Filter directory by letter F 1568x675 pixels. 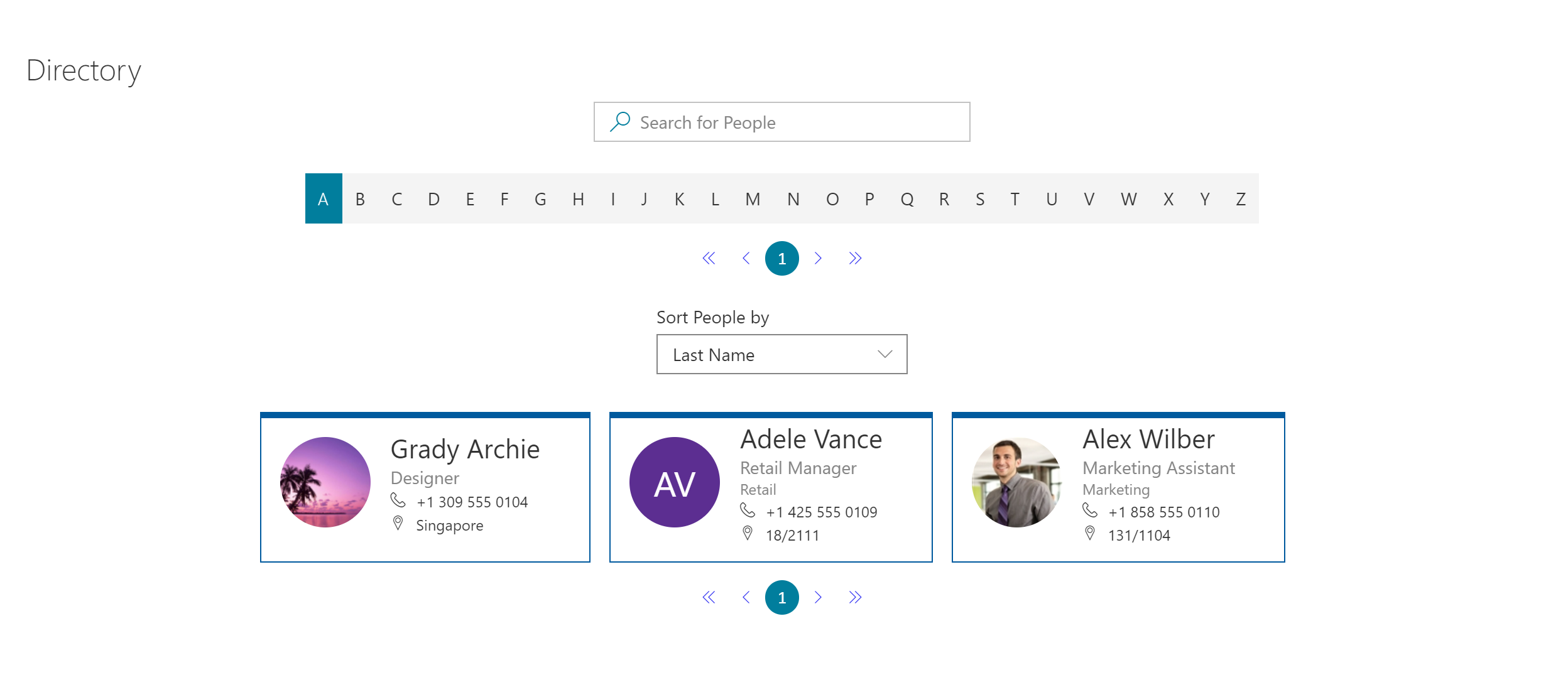504,198
